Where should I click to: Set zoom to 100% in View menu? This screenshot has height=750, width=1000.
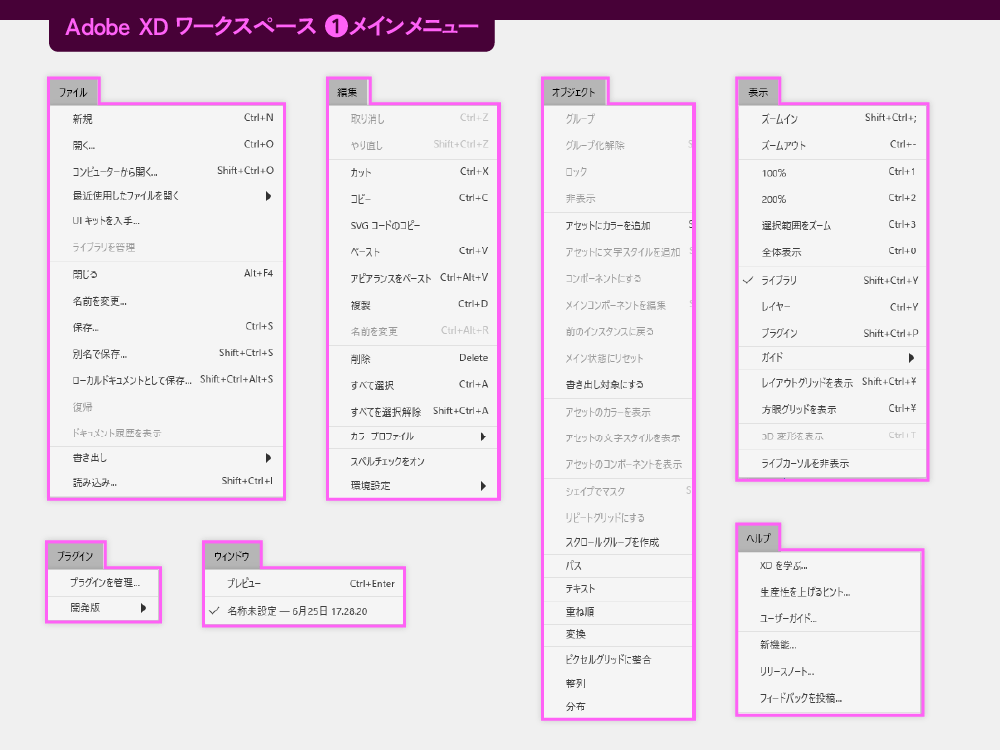click(832, 173)
